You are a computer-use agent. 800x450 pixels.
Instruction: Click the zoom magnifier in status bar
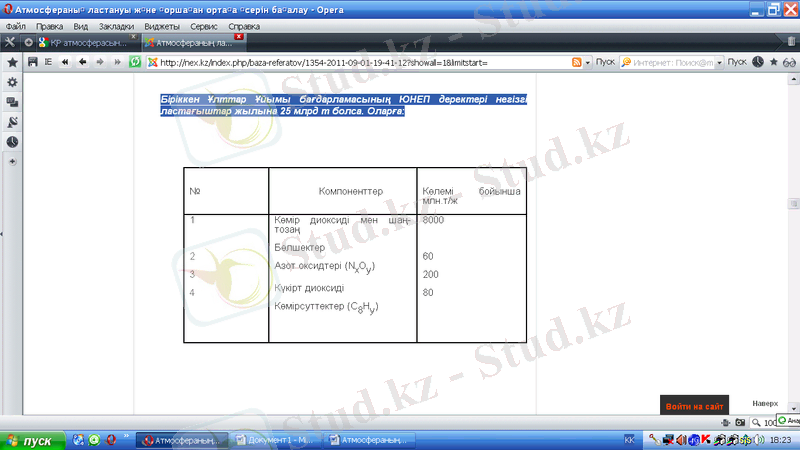[x=756, y=422]
